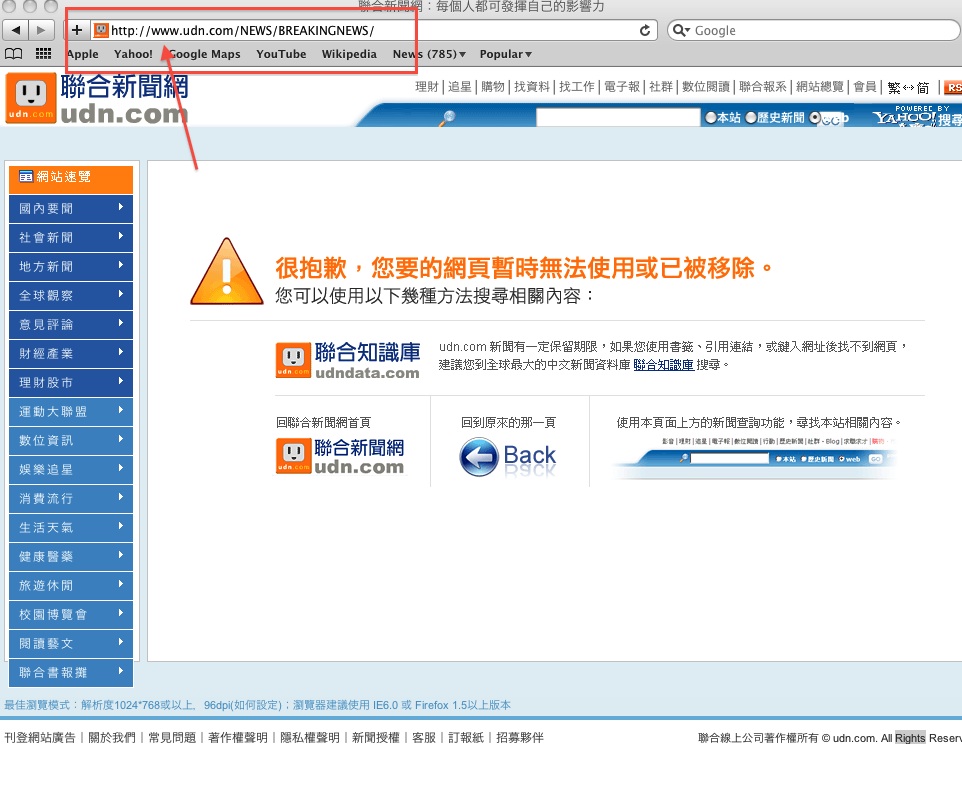Open the Wikipedia bookmark

pos(349,54)
